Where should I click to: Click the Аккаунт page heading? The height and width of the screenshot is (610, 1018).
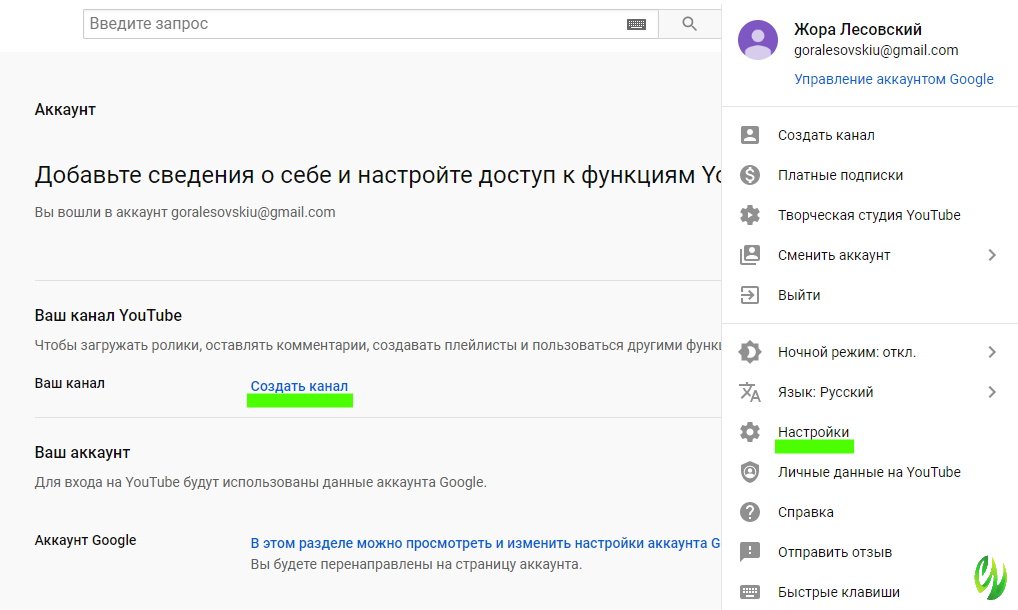(x=65, y=110)
